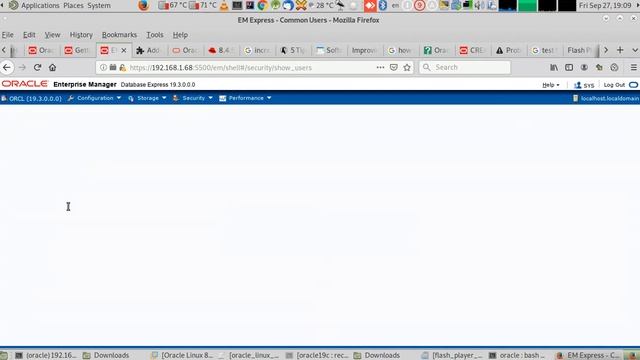Open the Tools menu
640x360 pixels.
coord(155,35)
